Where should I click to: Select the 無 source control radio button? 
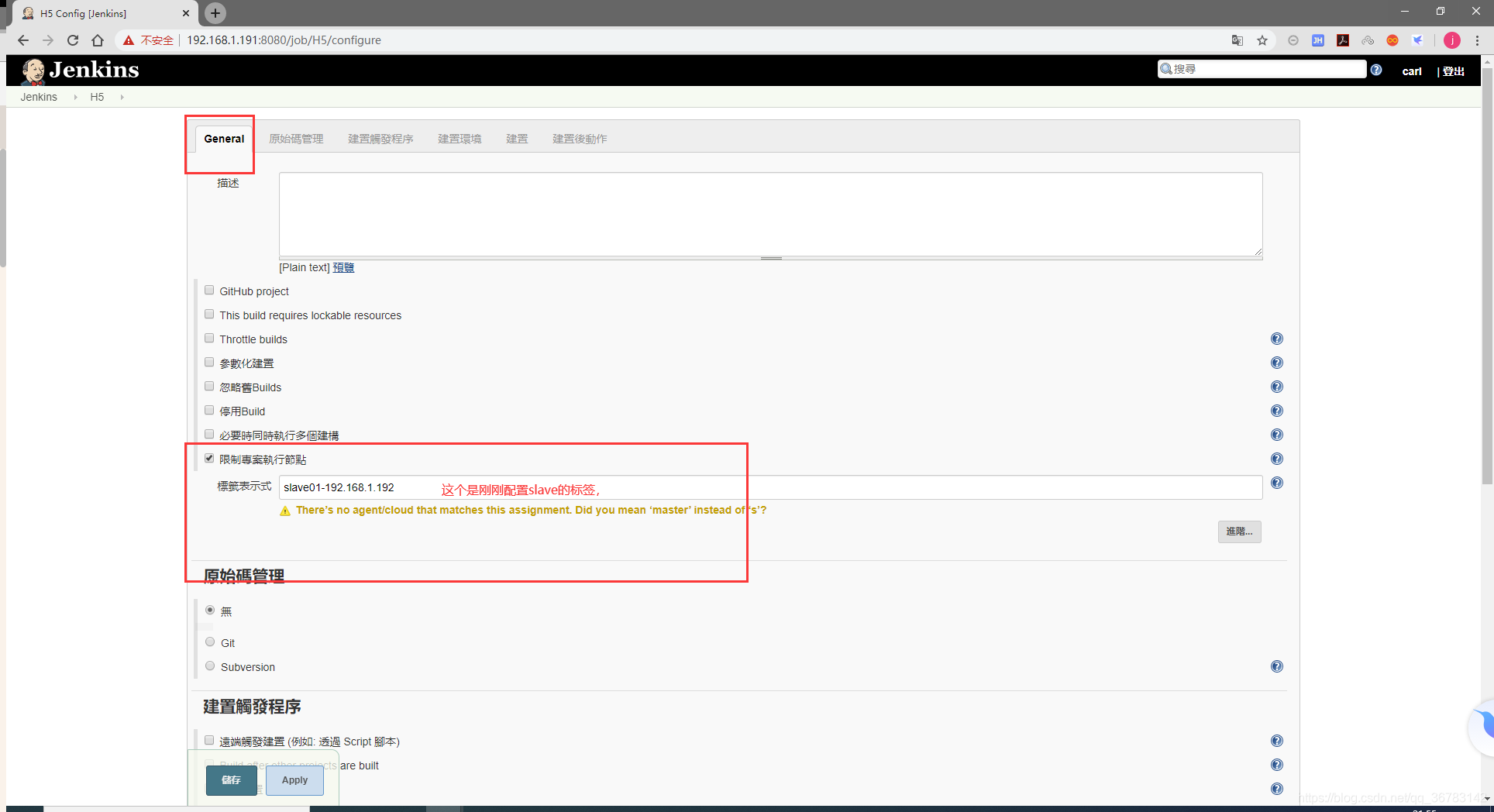pos(210,611)
